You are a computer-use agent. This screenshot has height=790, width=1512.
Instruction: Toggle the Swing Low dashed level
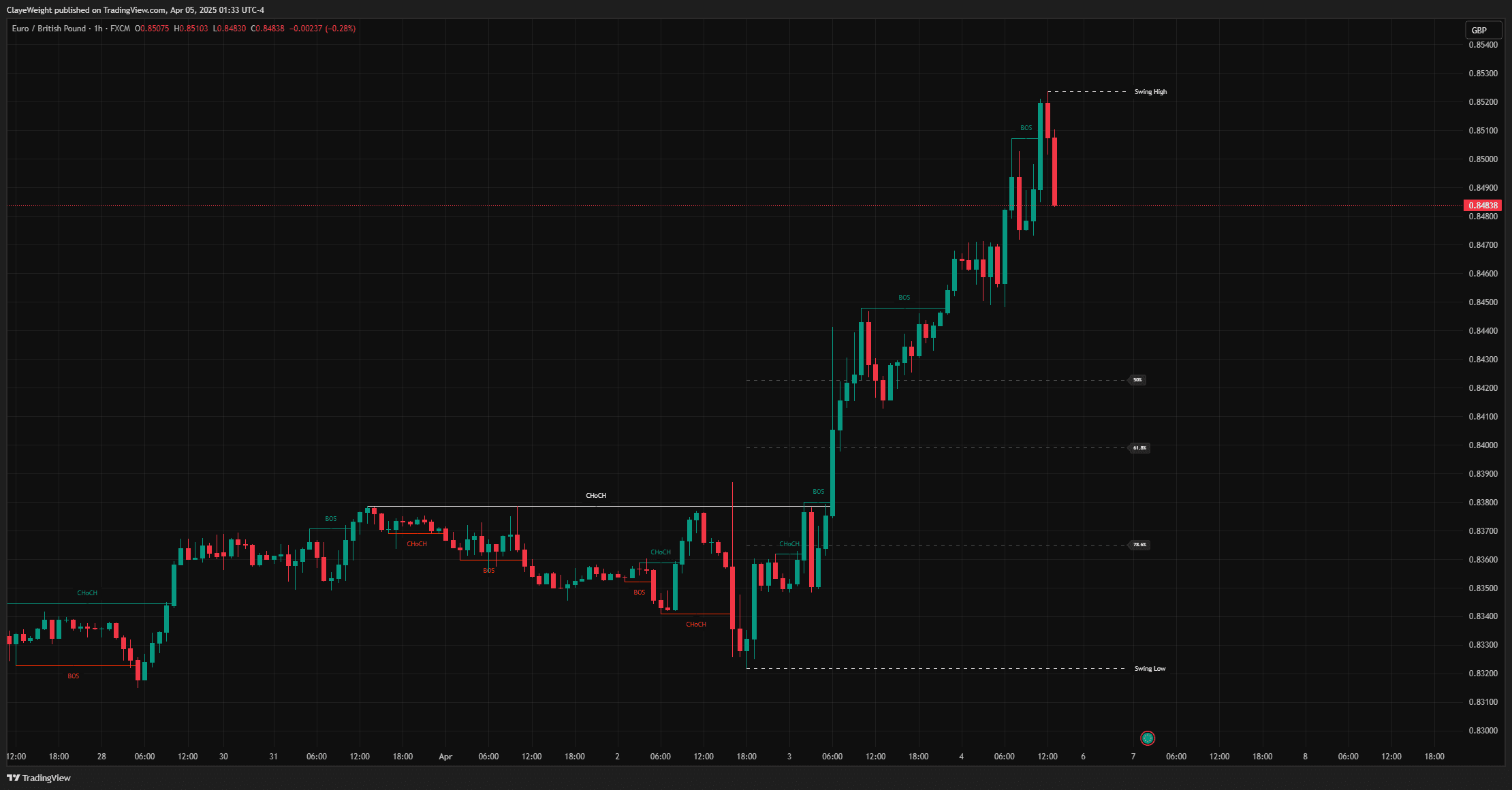point(1150,668)
